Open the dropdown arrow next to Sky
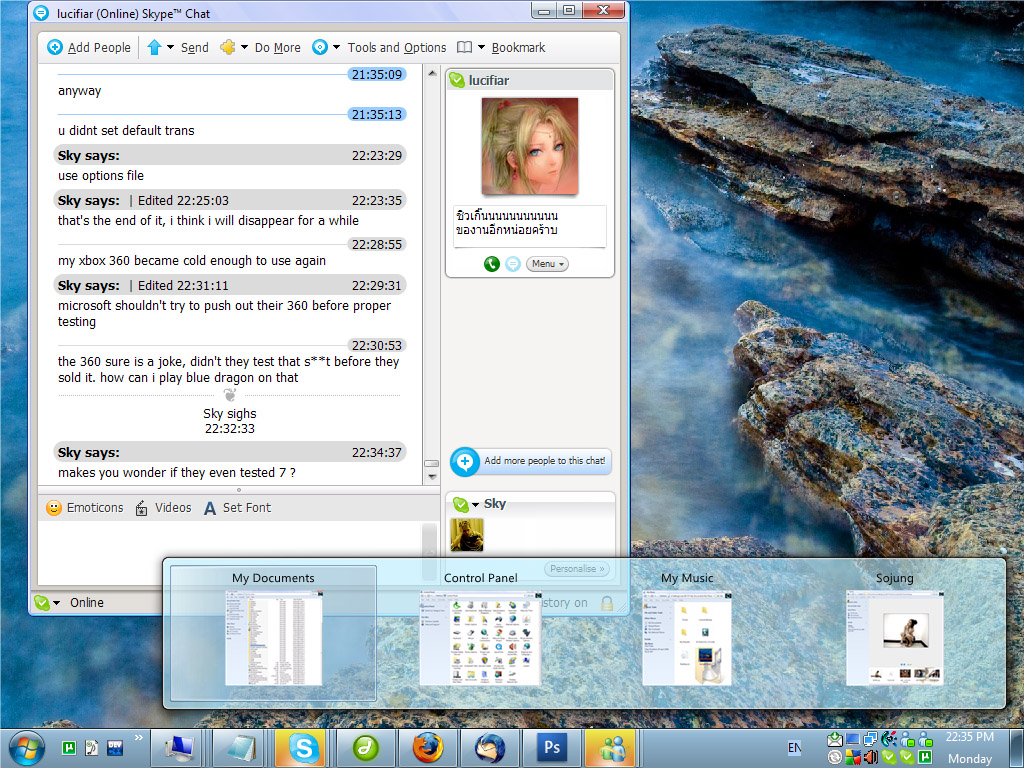Screen dimensions: 1025x769 (475, 504)
